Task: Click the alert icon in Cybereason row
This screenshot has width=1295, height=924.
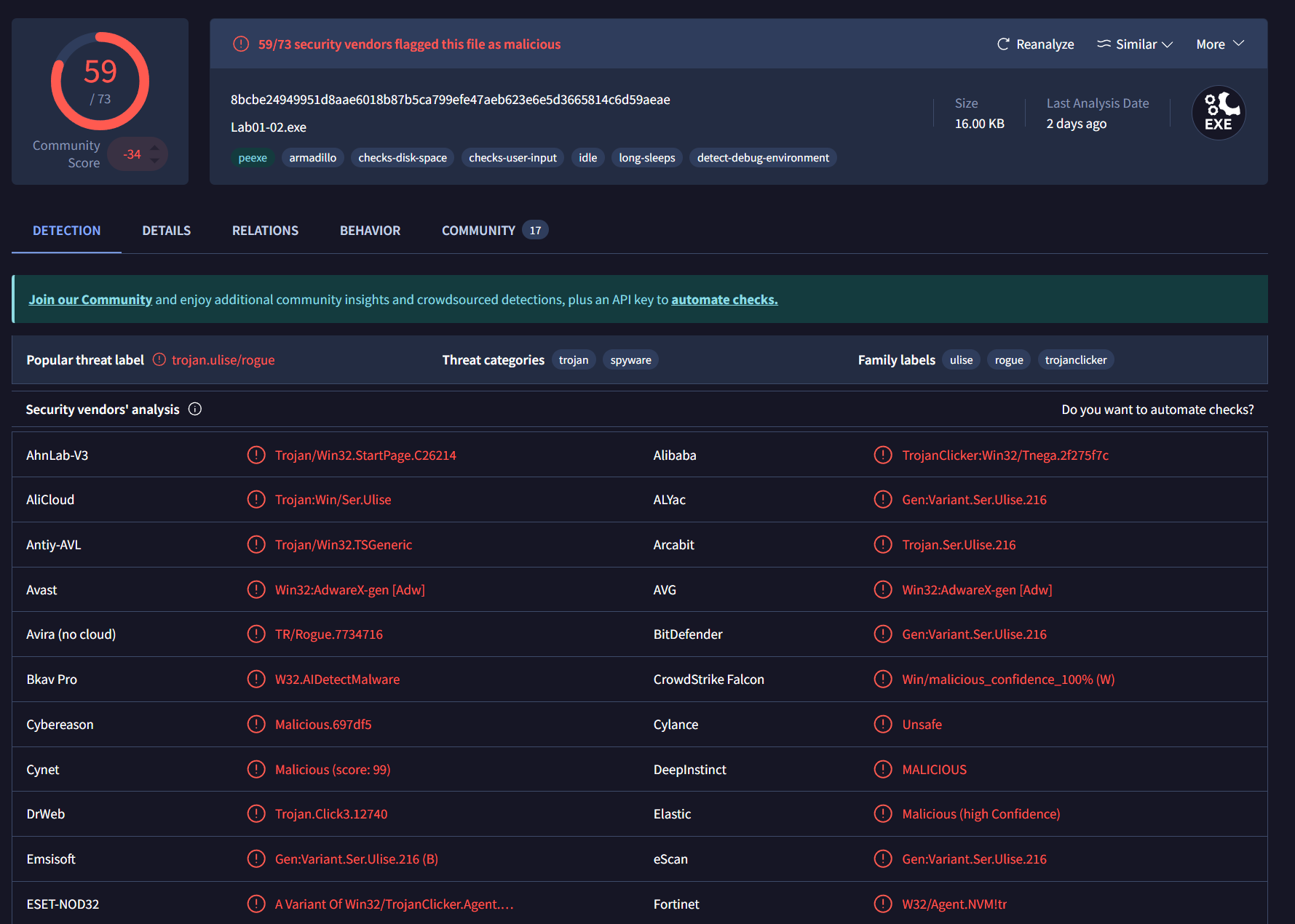Action: (256, 724)
